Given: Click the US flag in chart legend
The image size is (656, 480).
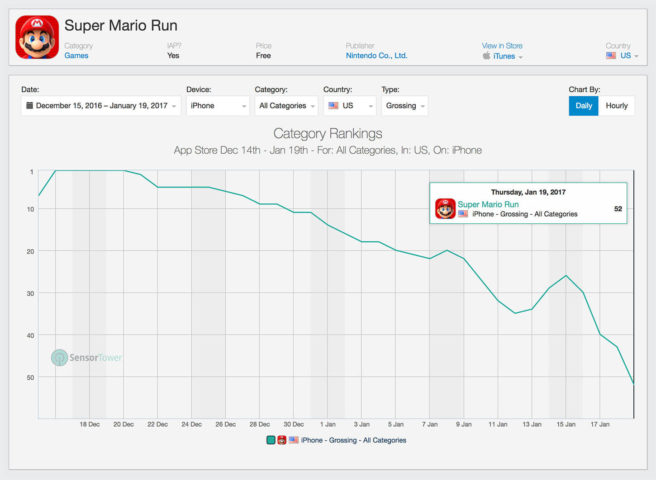Looking at the screenshot, I should point(293,440).
